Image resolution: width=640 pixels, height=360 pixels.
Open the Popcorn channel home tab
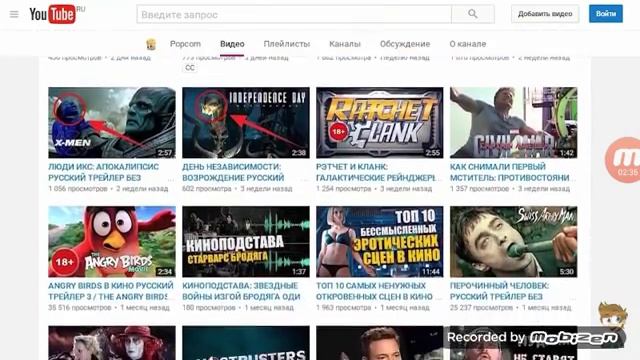click(185, 44)
